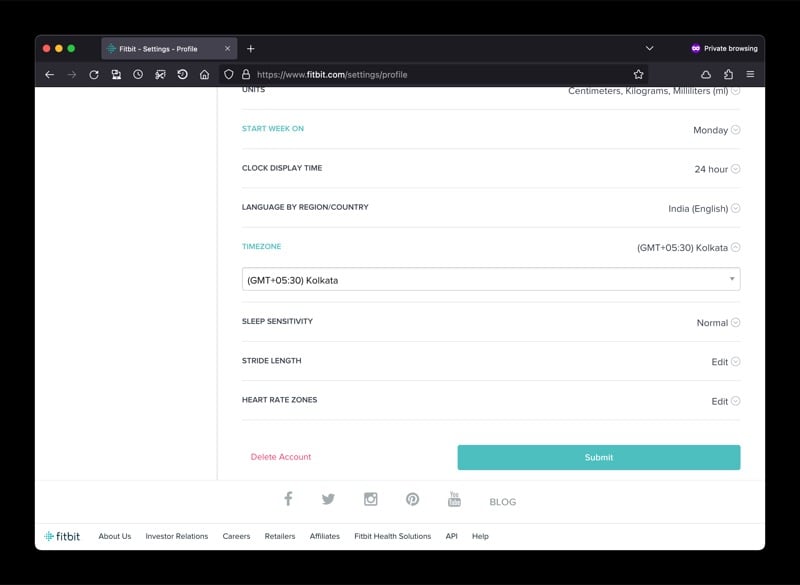Open the tracking protection shield icon
The image size is (800, 585).
pos(229,74)
